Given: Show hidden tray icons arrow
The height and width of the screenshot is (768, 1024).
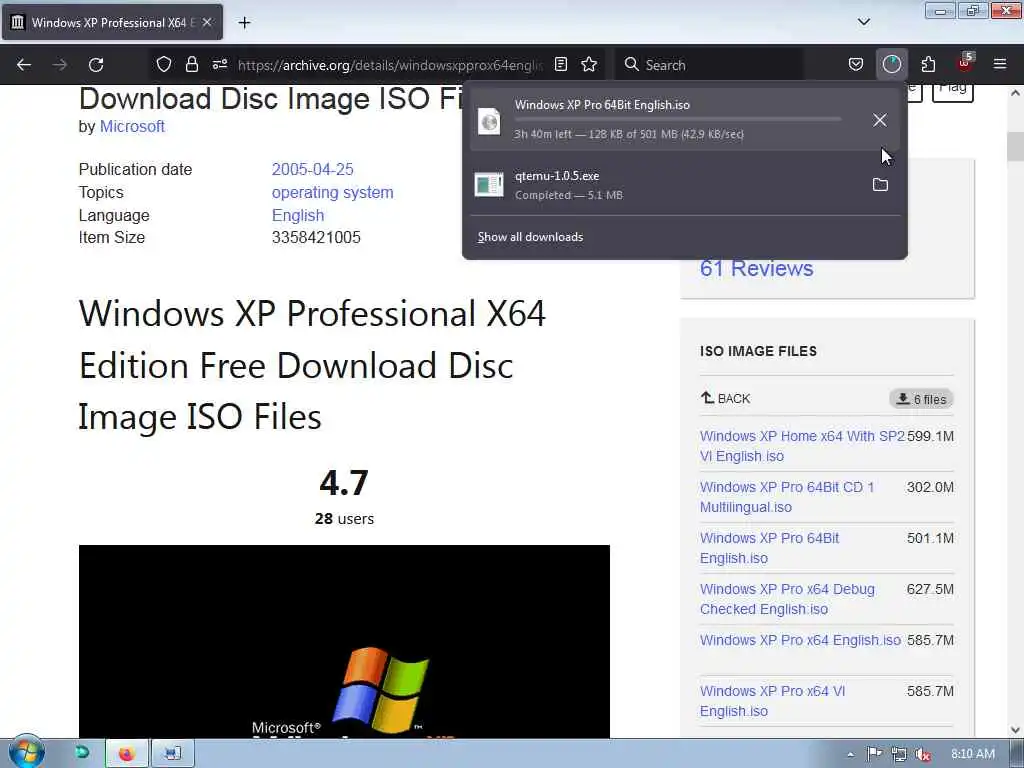Looking at the screenshot, I should point(850,754).
